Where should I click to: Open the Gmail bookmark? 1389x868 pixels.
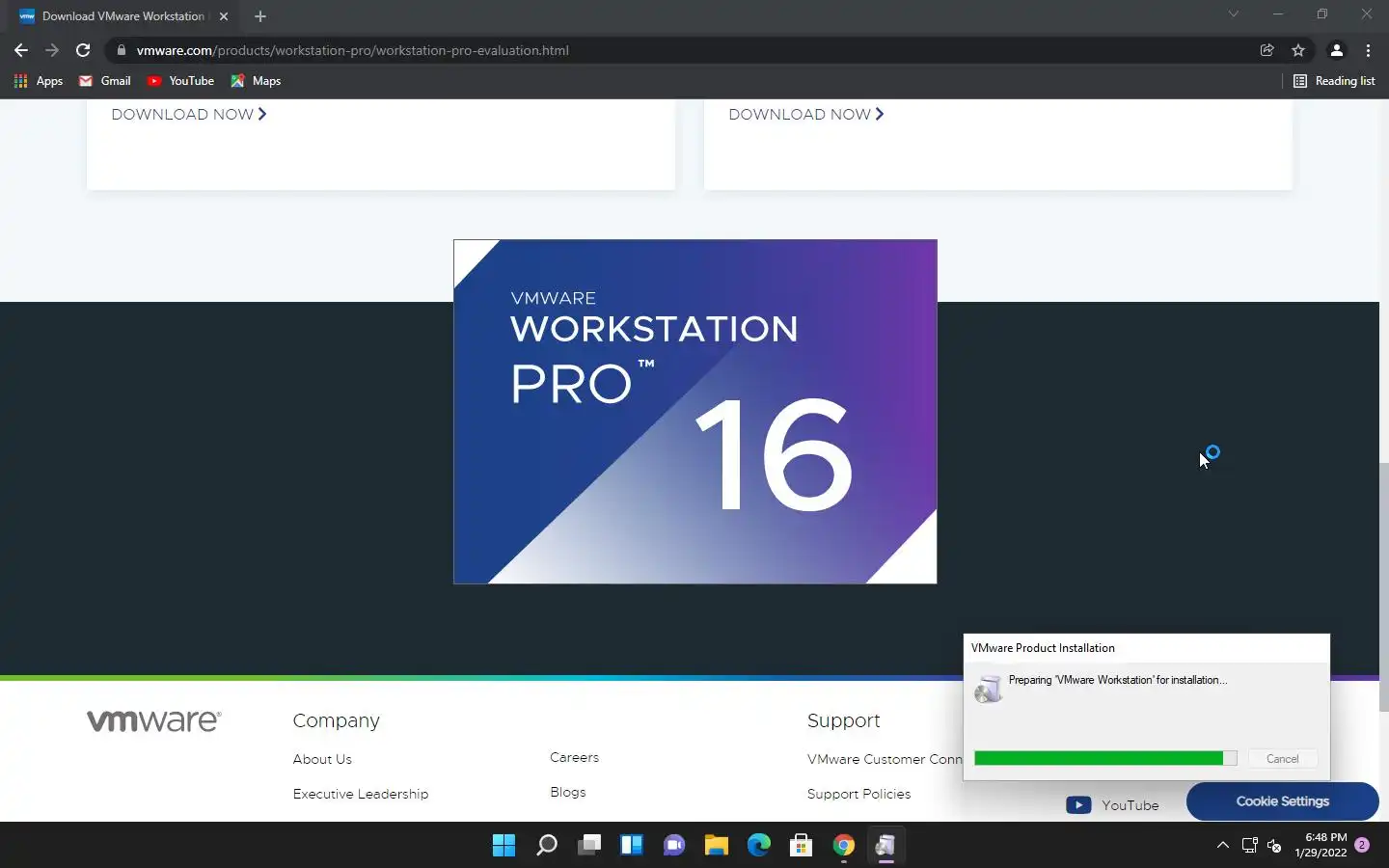(104, 81)
